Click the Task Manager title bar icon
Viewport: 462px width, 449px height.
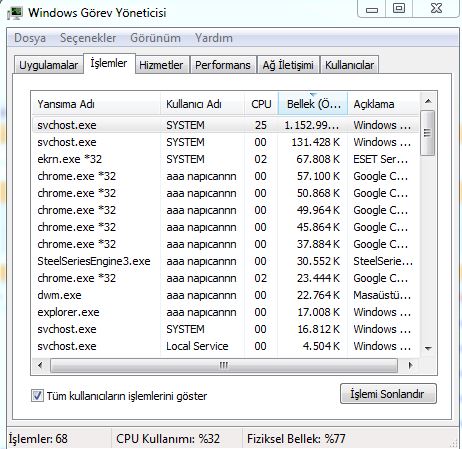click(15, 13)
